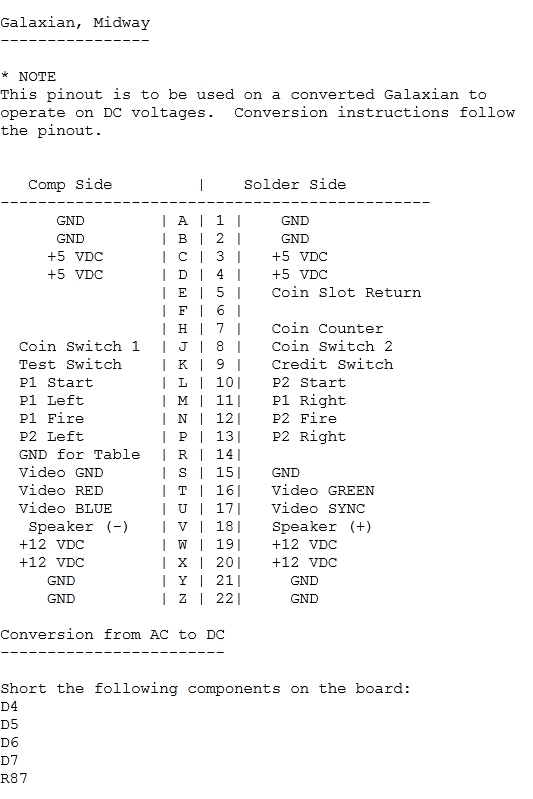
Task: Click the 'Galaxian, Midway' title text
Action: [75, 23]
